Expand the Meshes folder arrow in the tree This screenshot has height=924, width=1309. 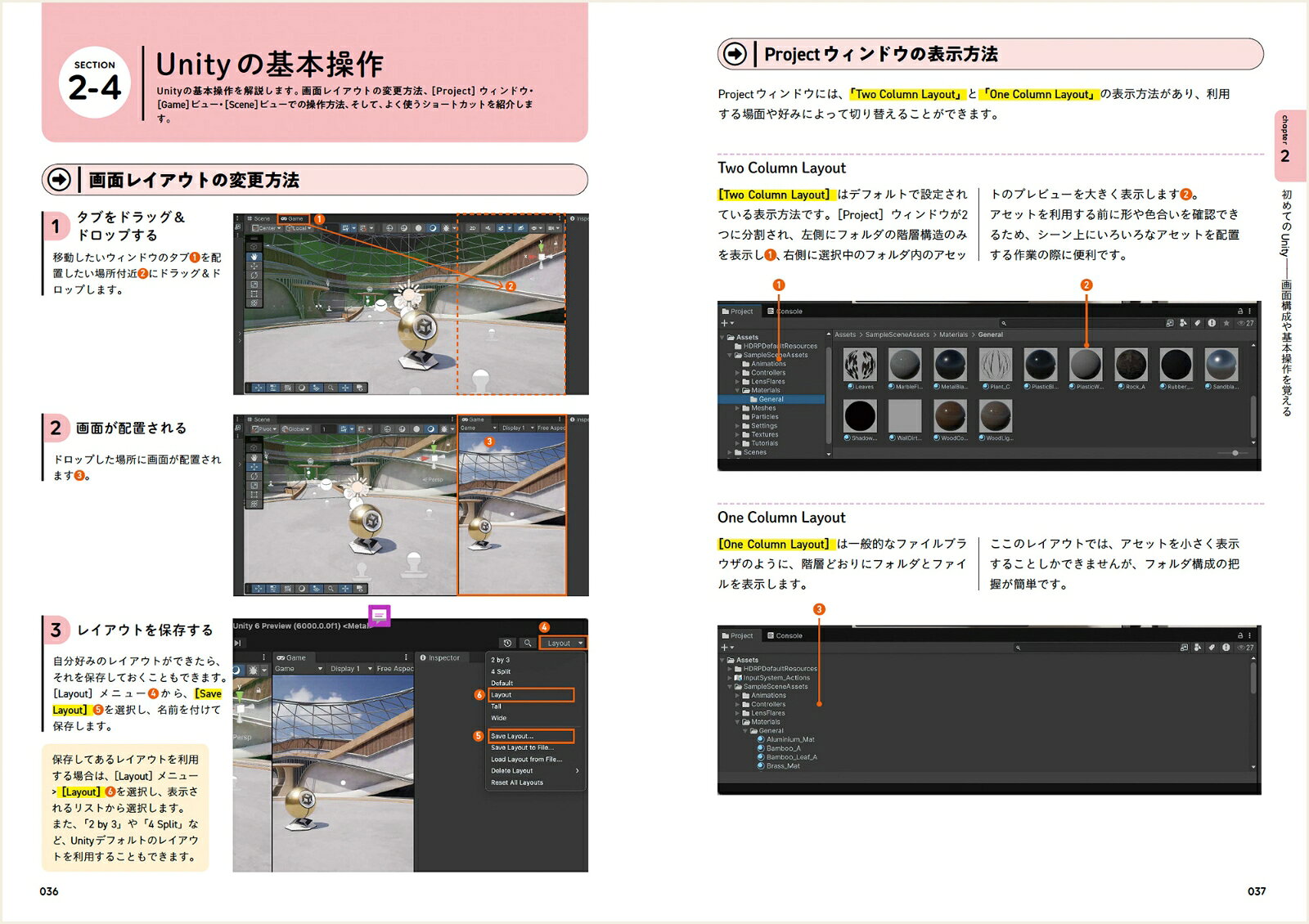point(737,408)
